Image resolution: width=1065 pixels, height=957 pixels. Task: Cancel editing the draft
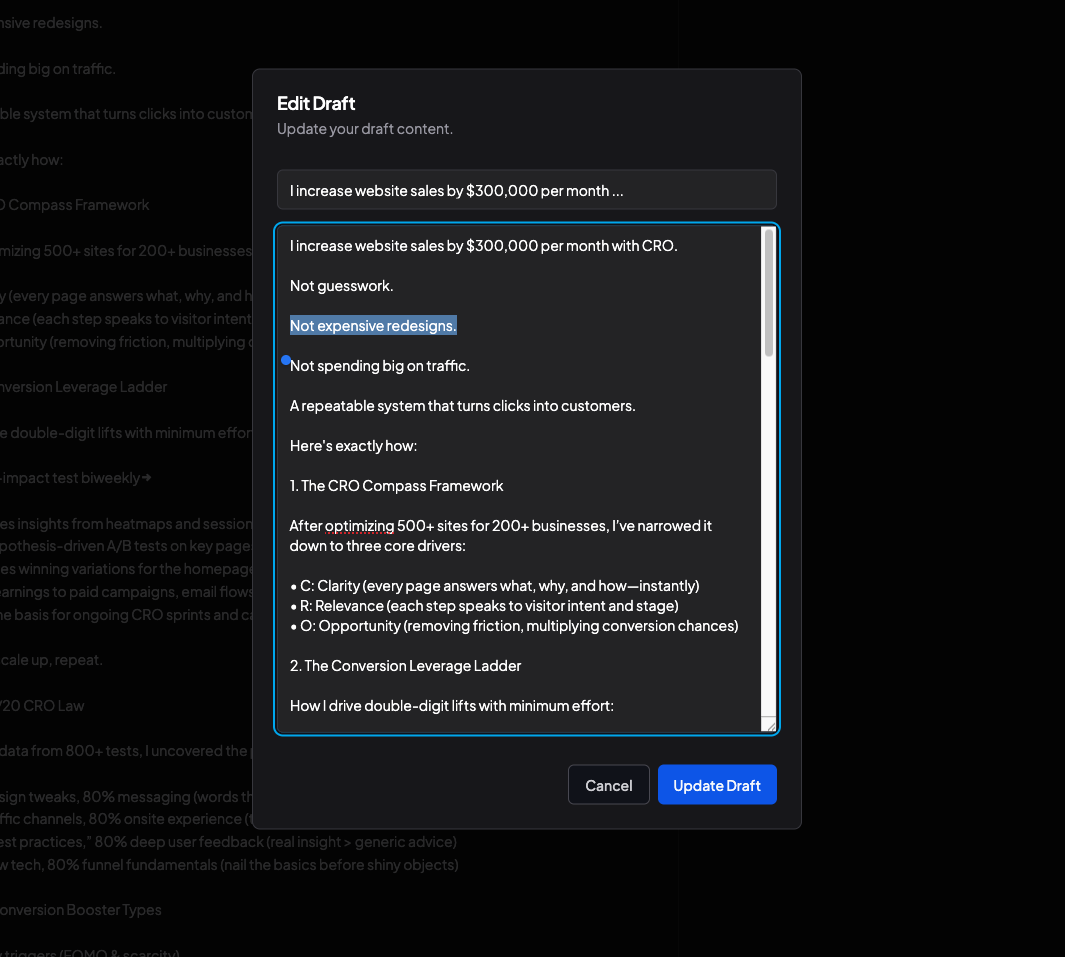pyautogui.click(x=609, y=785)
